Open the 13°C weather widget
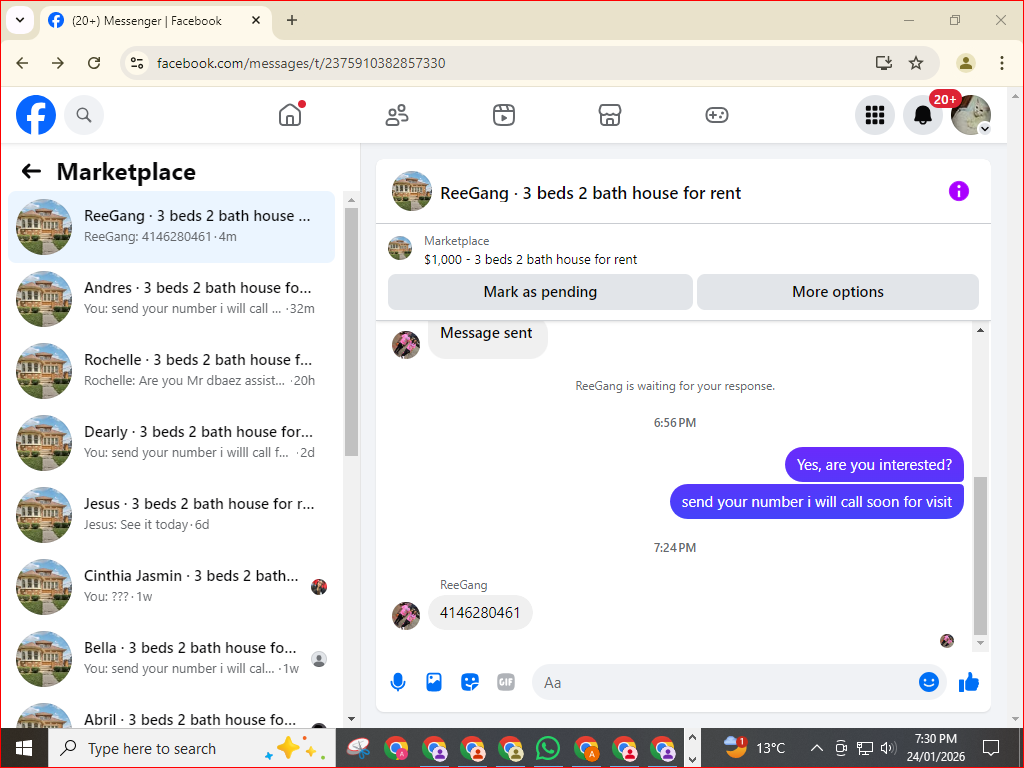Image resolution: width=1024 pixels, height=768 pixels. pos(755,748)
